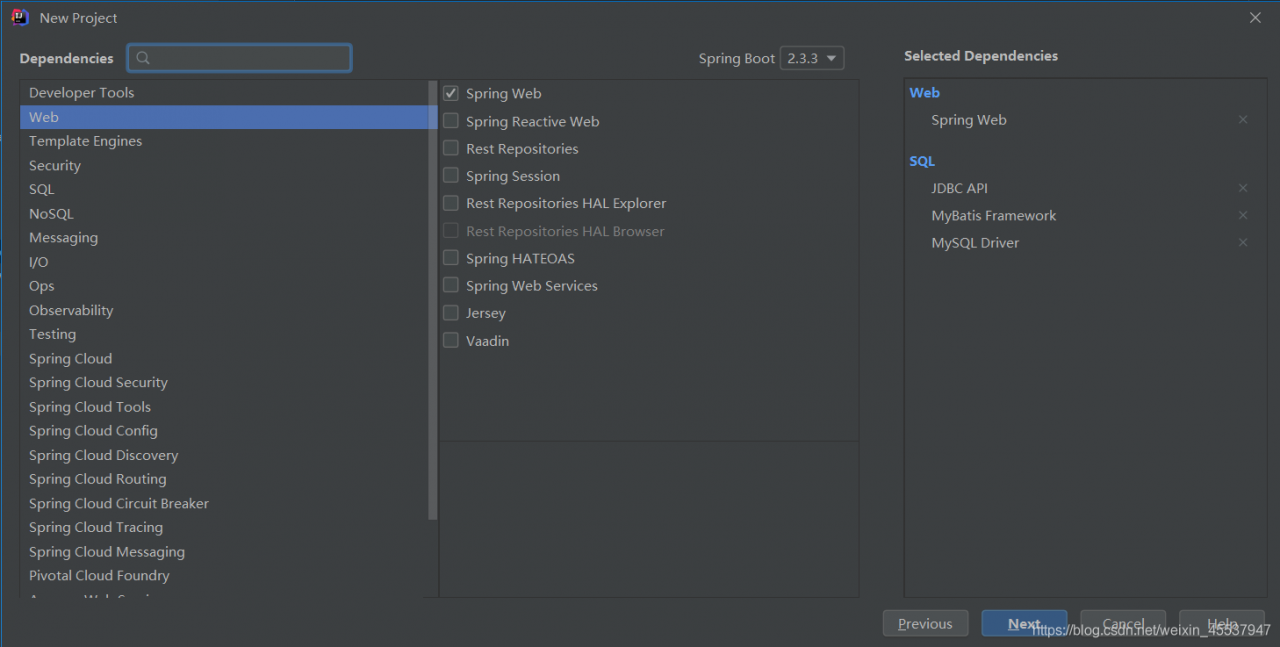This screenshot has width=1280, height=647.
Task: Click disabled Rest Repositories HAL Browser checkbox
Action: 451,231
